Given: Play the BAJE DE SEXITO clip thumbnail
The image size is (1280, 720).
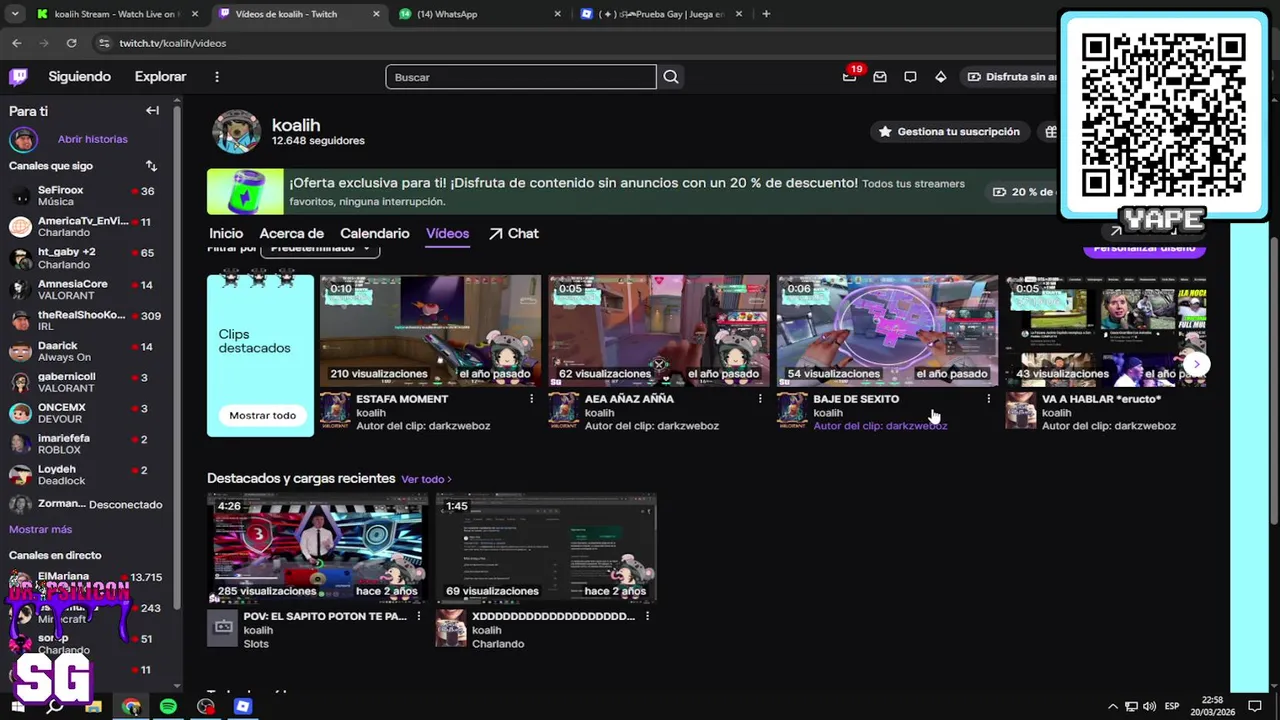Looking at the screenshot, I should [887, 330].
